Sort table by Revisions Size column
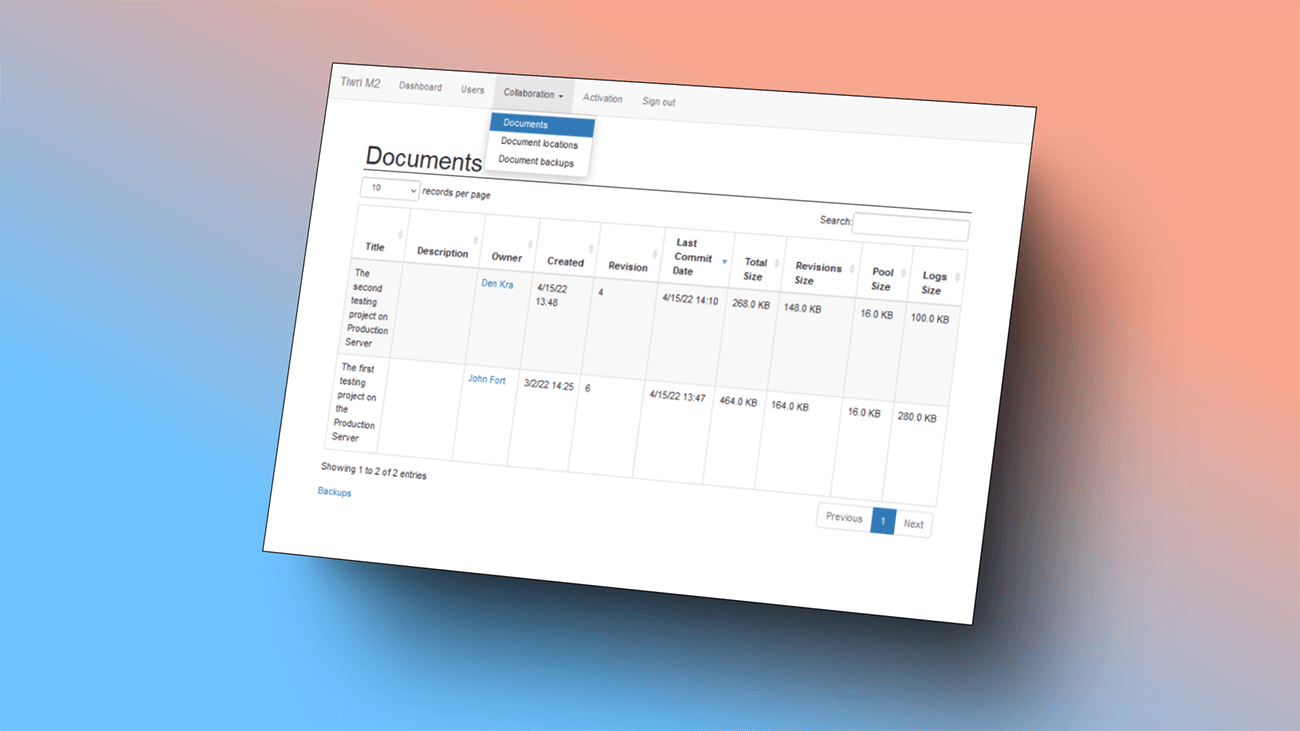The image size is (1300, 731). 818,274
